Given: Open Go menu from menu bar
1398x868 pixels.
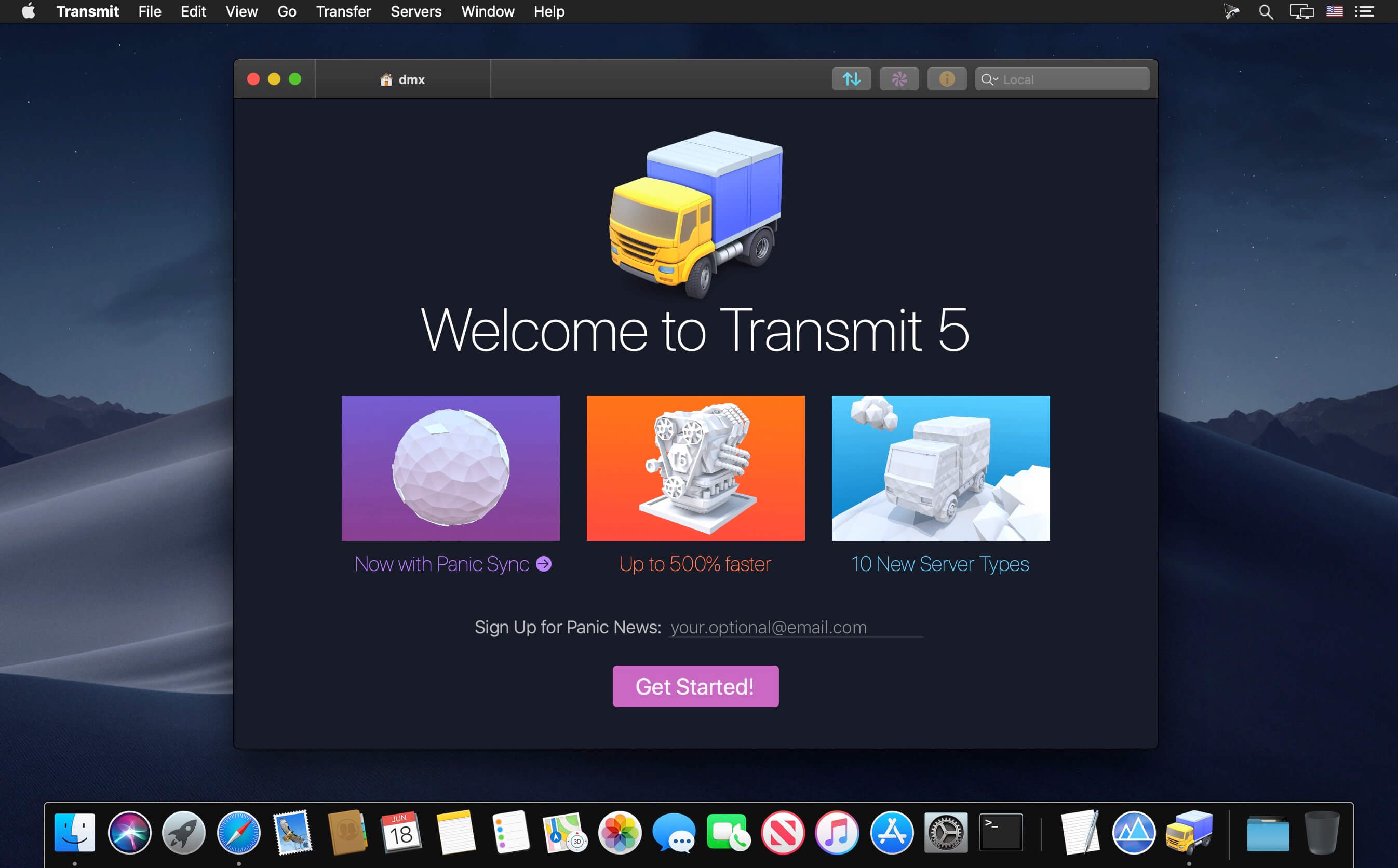Looking at the screenshot, I should pos(288,11).
